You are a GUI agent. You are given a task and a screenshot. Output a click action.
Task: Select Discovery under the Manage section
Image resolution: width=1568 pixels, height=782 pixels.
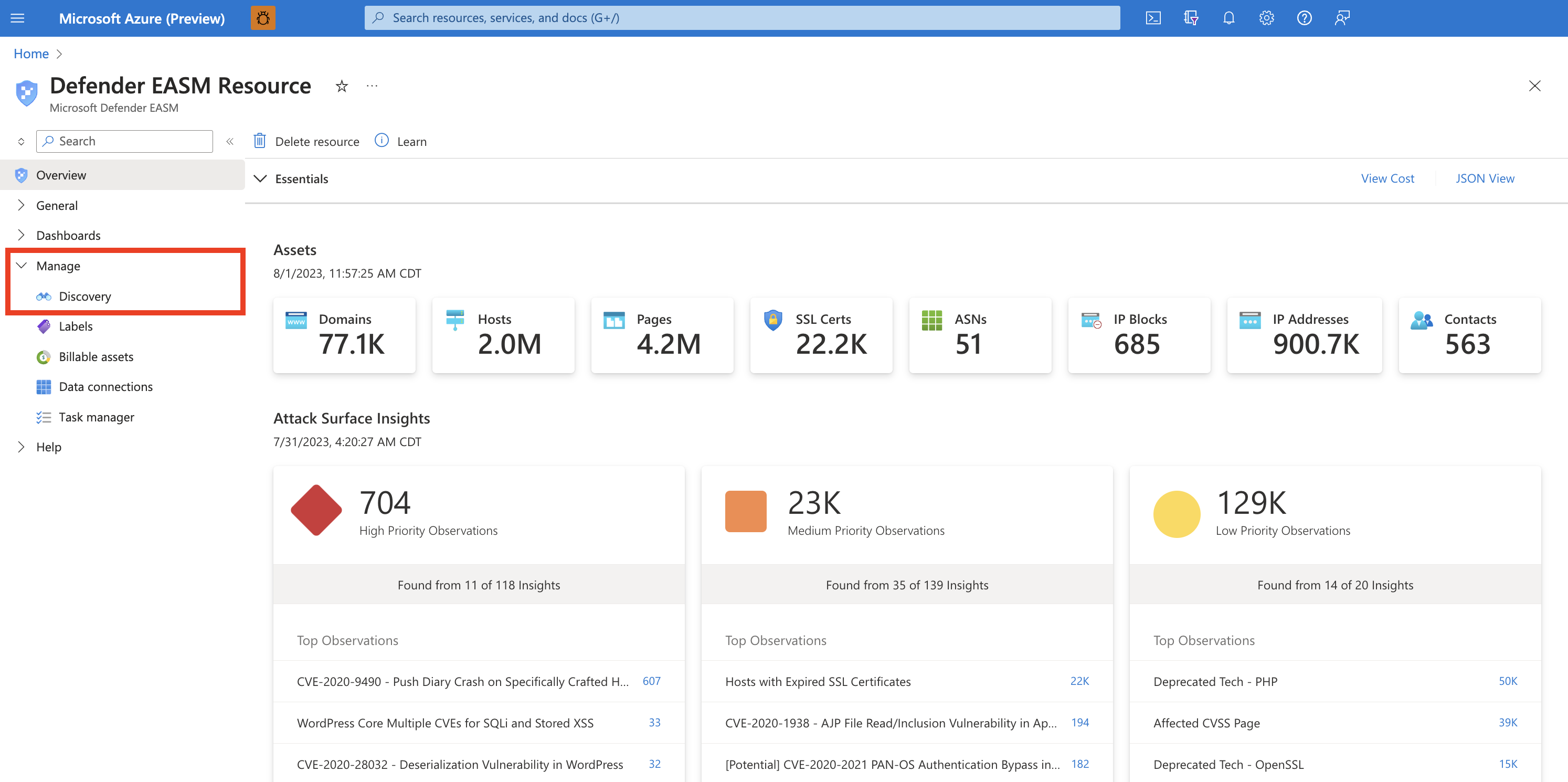tap(84, 297)
